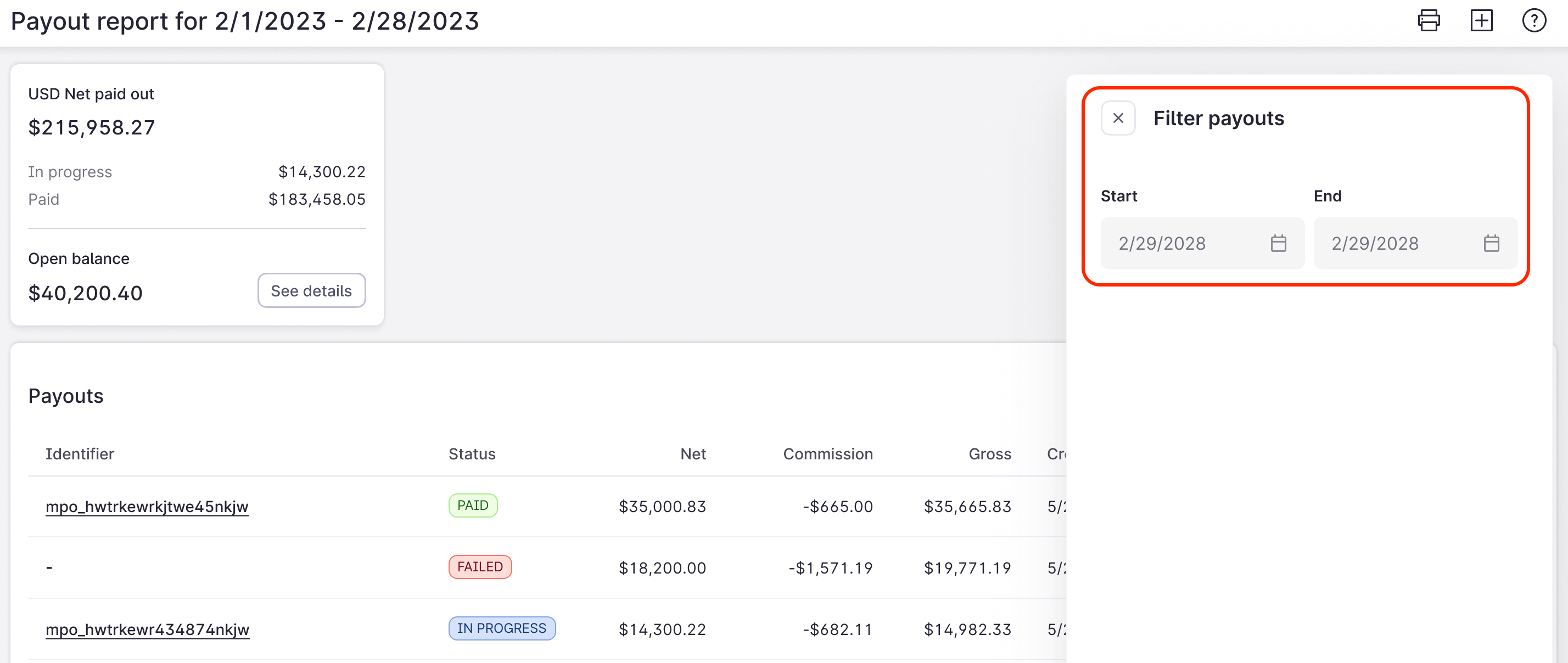This screenshot has width=1568, height=663.
Task: Open the Start date calendar picker
Action: tap(1279, 243)
